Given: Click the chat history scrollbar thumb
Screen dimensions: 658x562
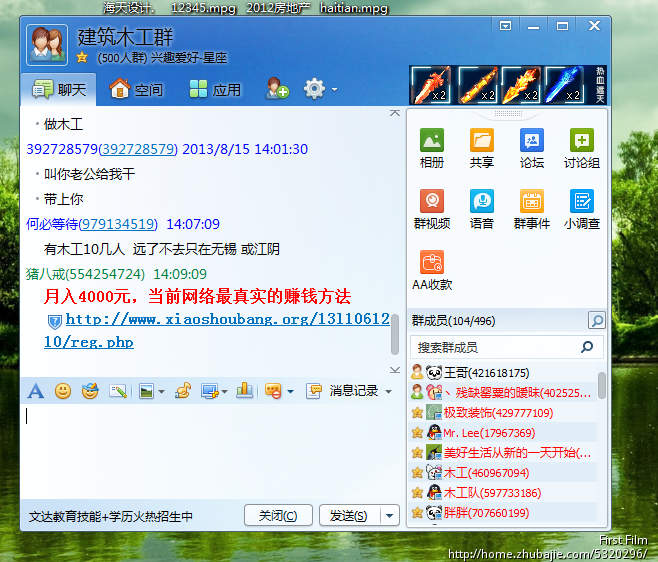Looking at the screenshot, I should click(x=394, y=335).
